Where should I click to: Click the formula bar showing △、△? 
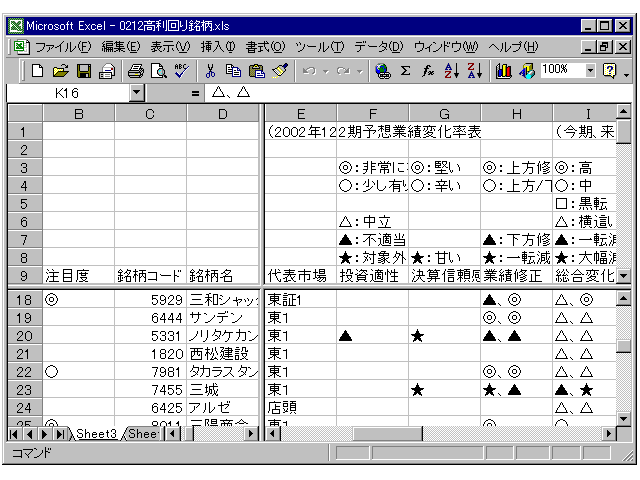pyautogui.click(x=418, y=93)
